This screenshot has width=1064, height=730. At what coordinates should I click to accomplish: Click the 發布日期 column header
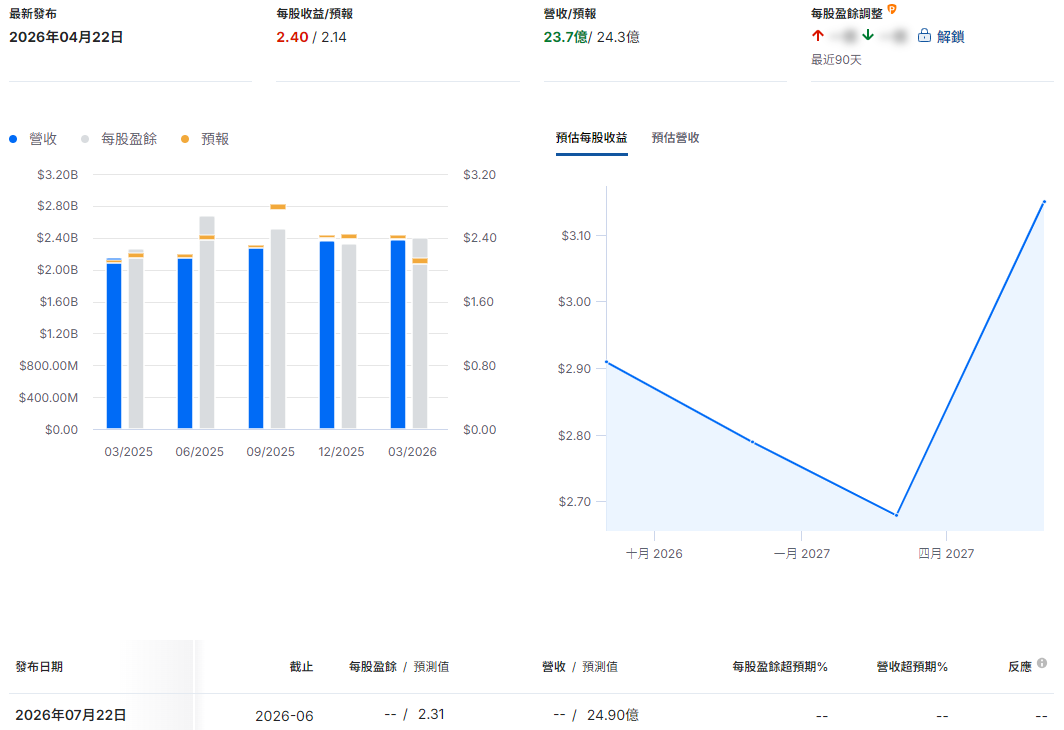pyautogui.click(x=39, y=667)
